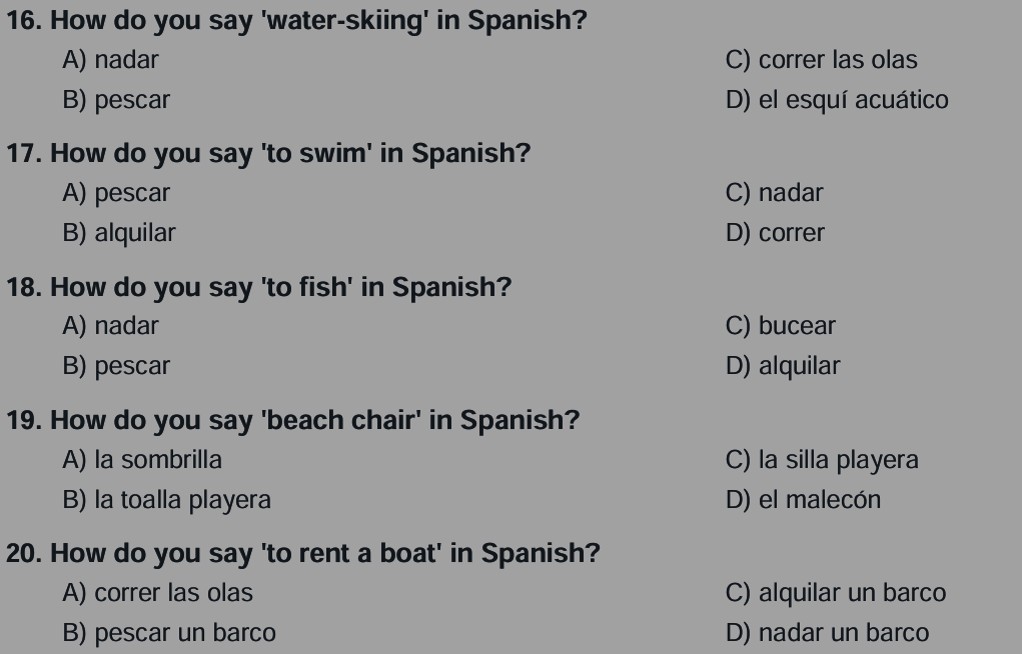Pick 'pescar un barco' answer
Image resolution: width=1022 pixels, height=654 pixels.
[x=169, y=633]
